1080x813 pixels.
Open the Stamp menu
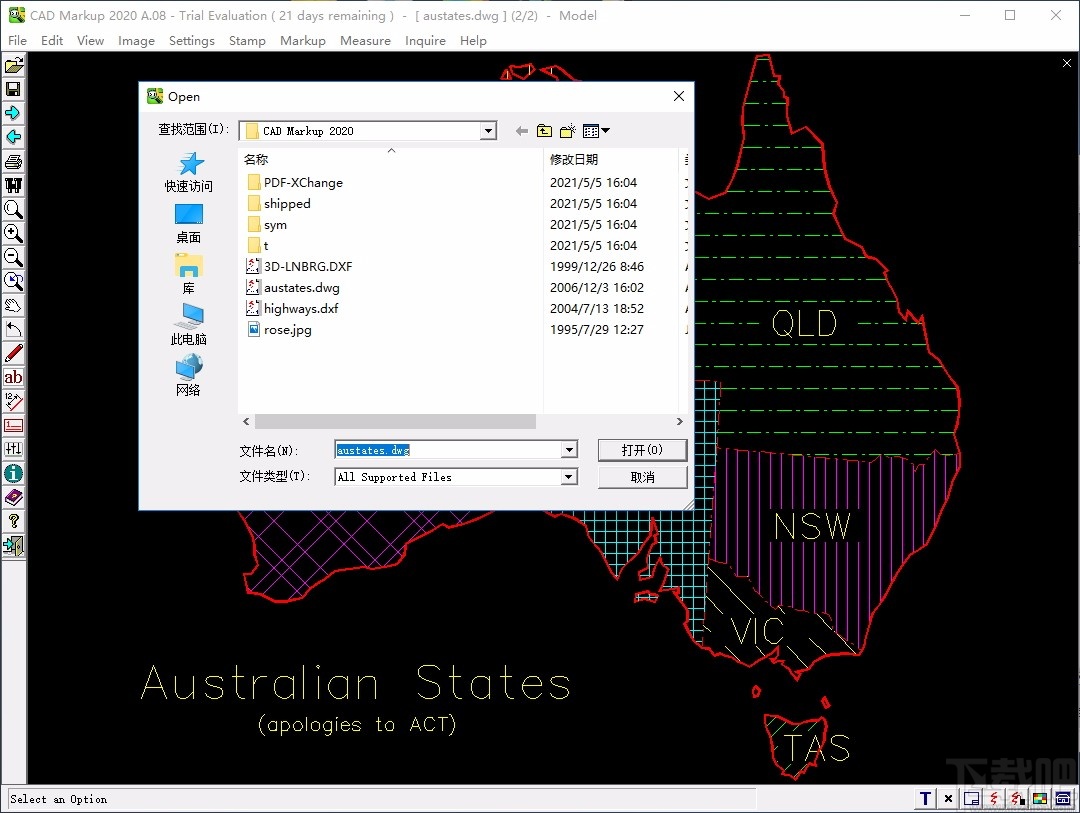(247, 41)
